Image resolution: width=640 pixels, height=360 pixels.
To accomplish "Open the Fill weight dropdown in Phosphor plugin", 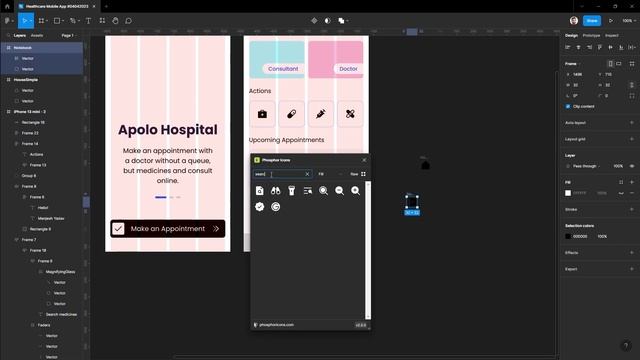I will (x=331, y=174).
